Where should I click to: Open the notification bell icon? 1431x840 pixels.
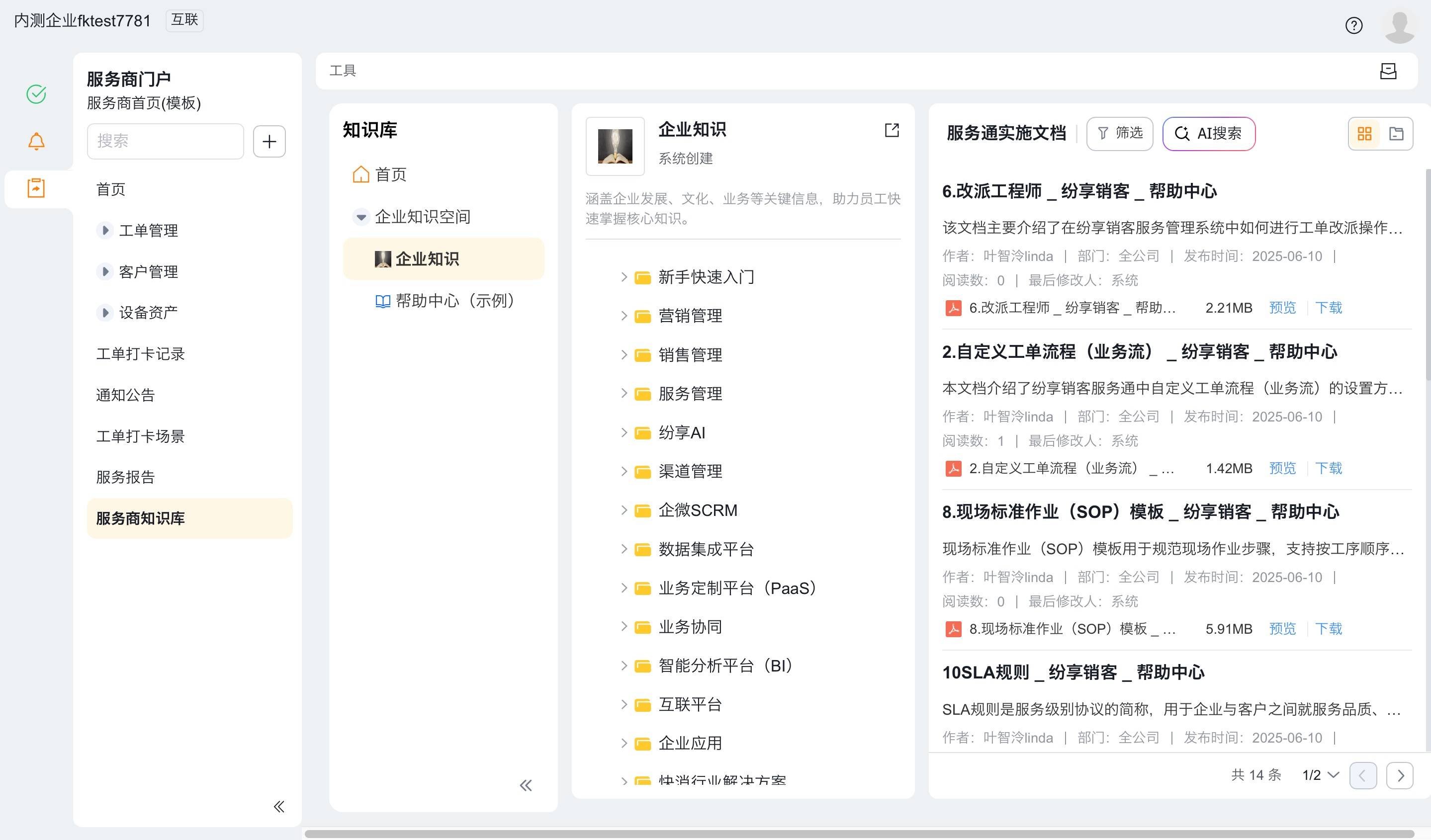(36, 141)
